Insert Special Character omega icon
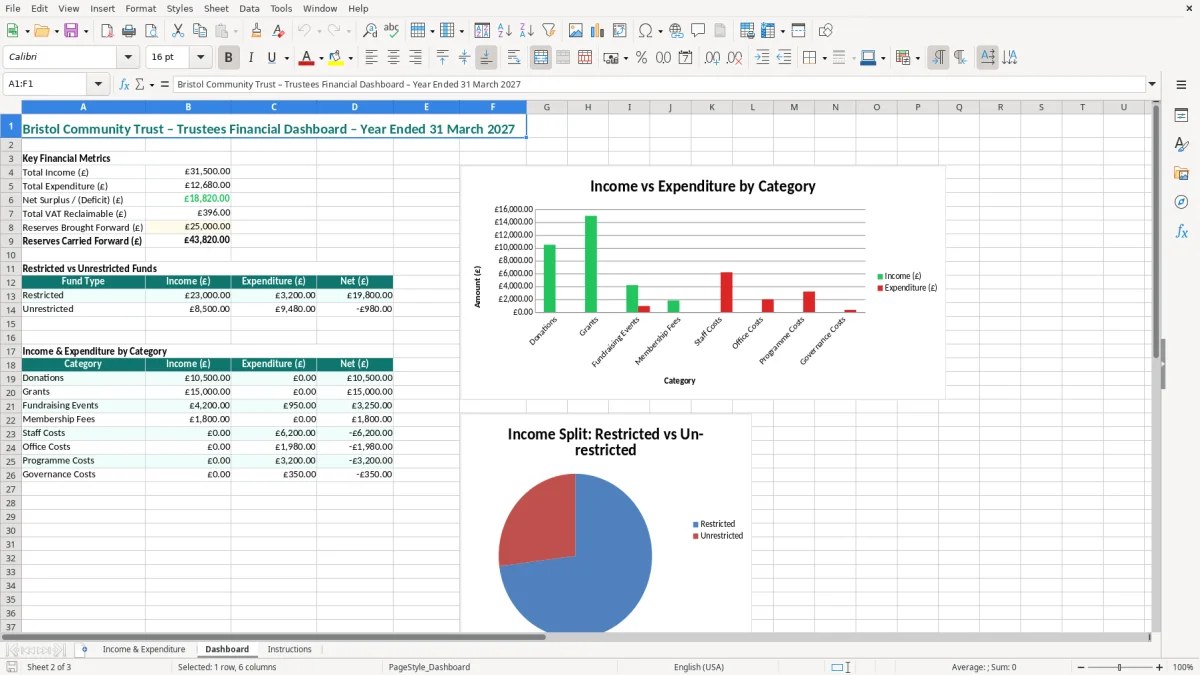The height and width of the screenshot is (675, 1200). 645,31
